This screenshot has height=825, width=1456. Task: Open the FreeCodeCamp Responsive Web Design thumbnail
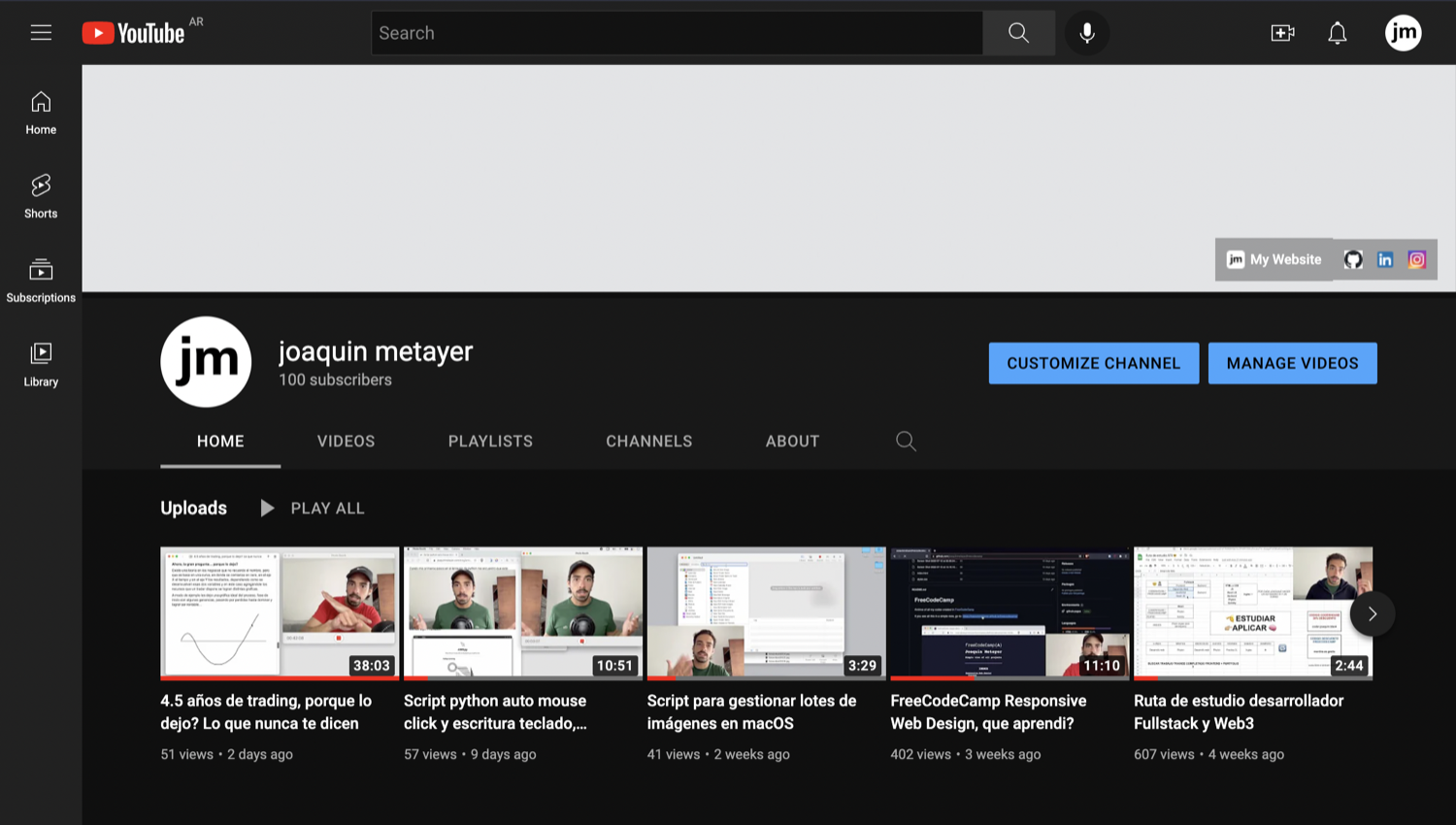point(1009,612)
